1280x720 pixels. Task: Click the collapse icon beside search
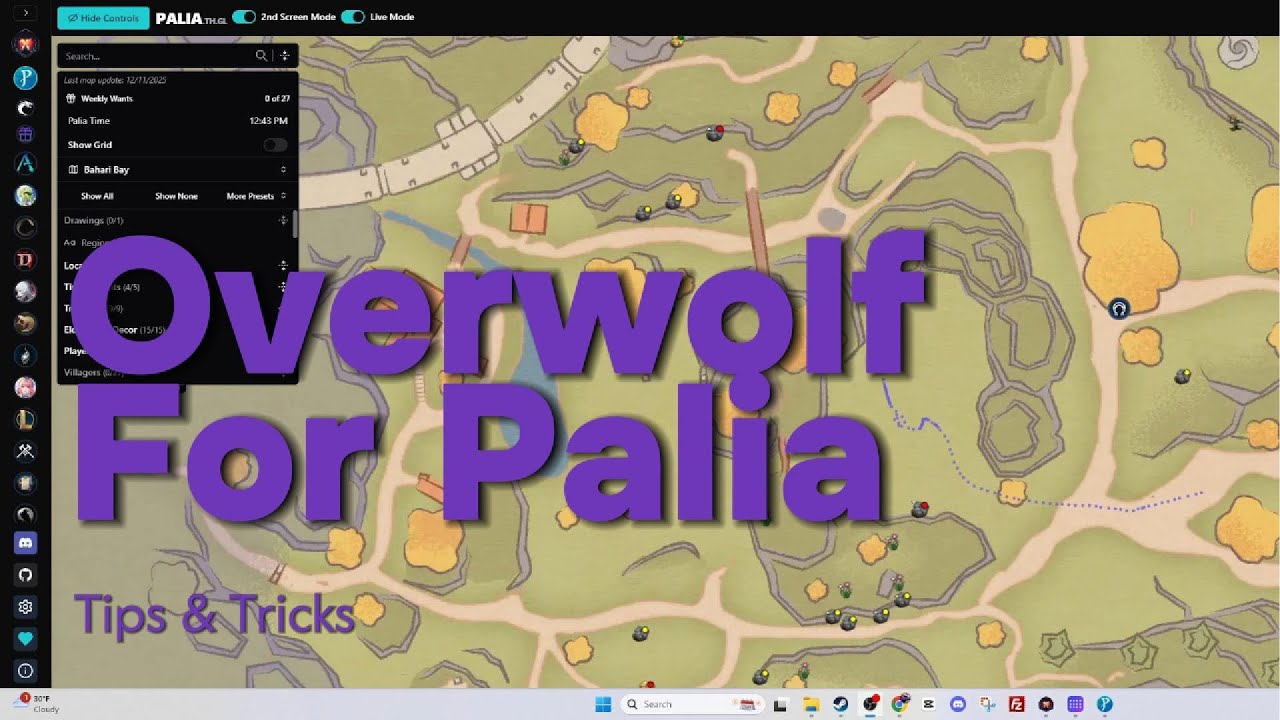click(285, 56)
